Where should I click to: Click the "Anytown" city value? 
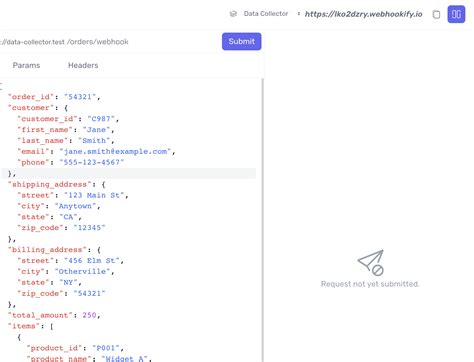[x=75, y=206]
